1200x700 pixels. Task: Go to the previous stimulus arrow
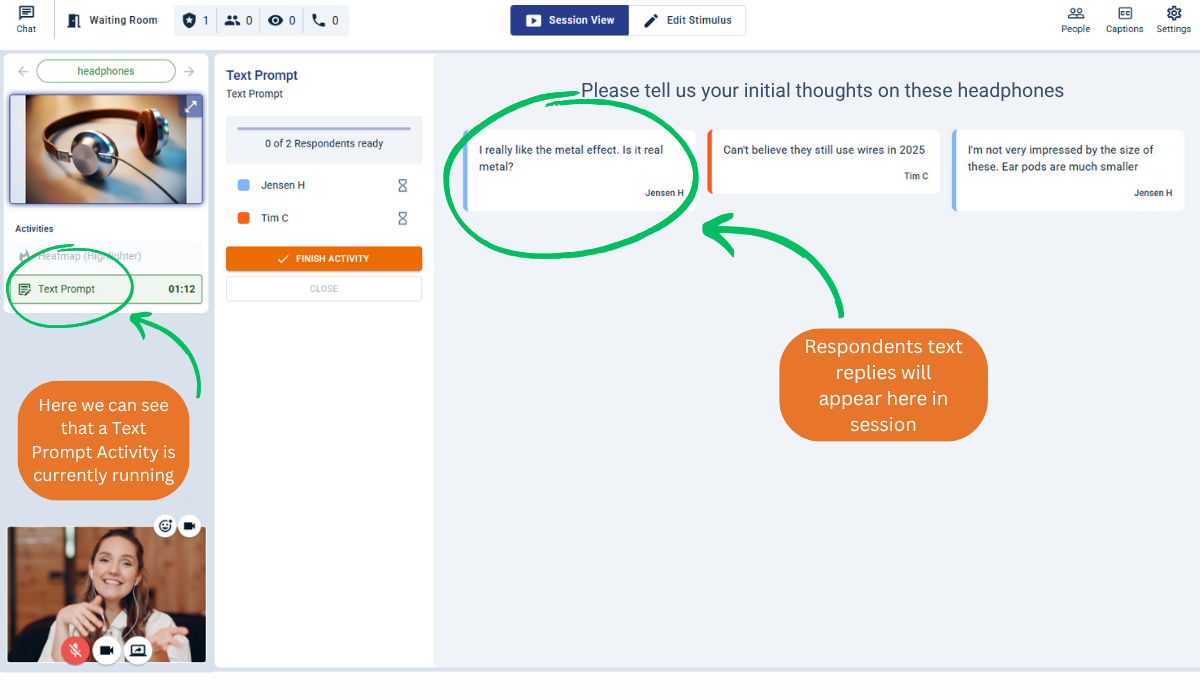tap(24, 71)
